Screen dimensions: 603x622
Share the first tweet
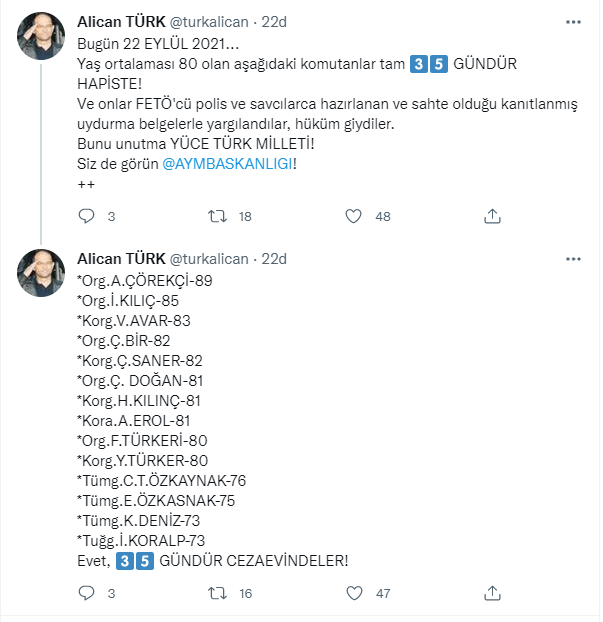492,216
